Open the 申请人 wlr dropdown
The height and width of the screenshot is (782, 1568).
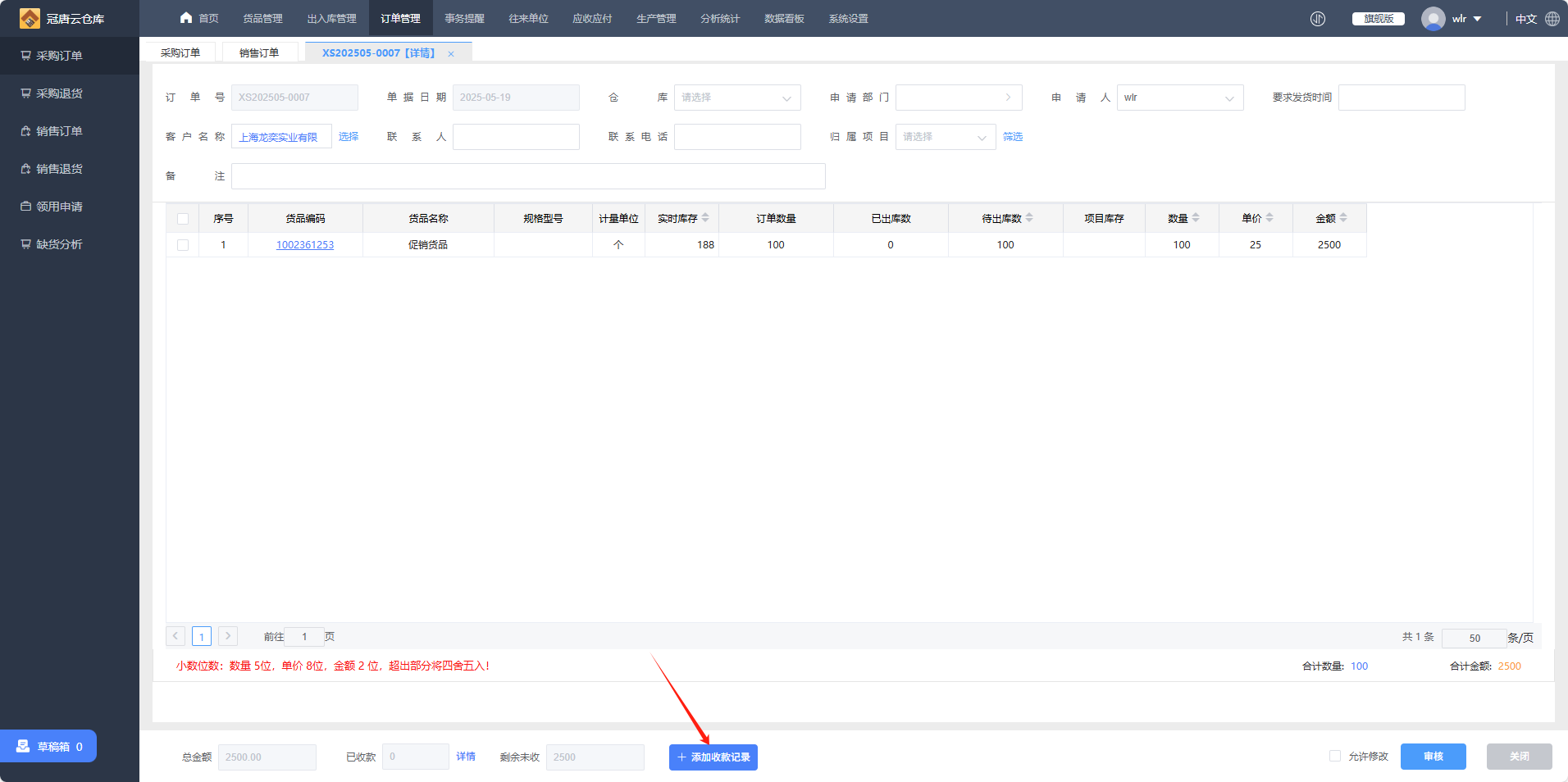coord(1180,98)
